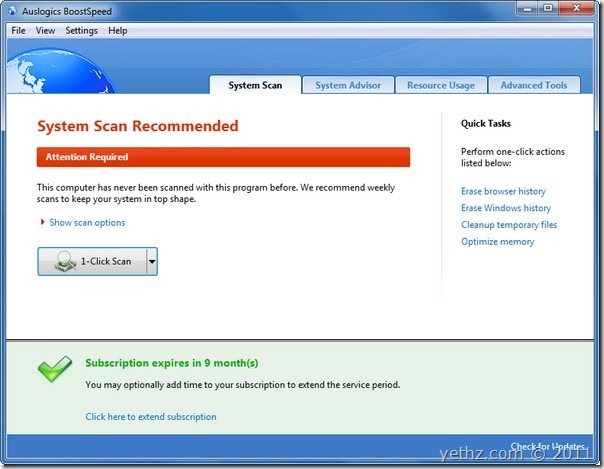Check for Updates in the status bar

[551, 446]
